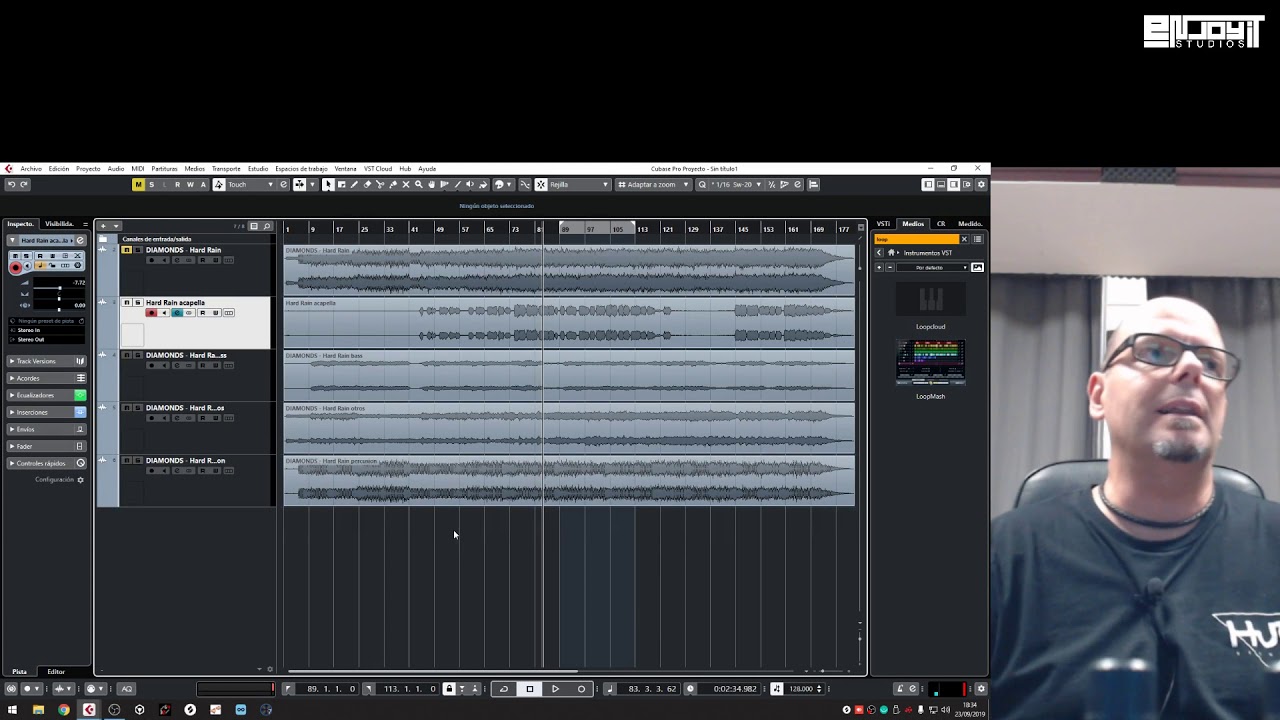This screenshot has width=1280, height=720.
Task: Navigate back in the media browser
Action: tap(879, 253)
